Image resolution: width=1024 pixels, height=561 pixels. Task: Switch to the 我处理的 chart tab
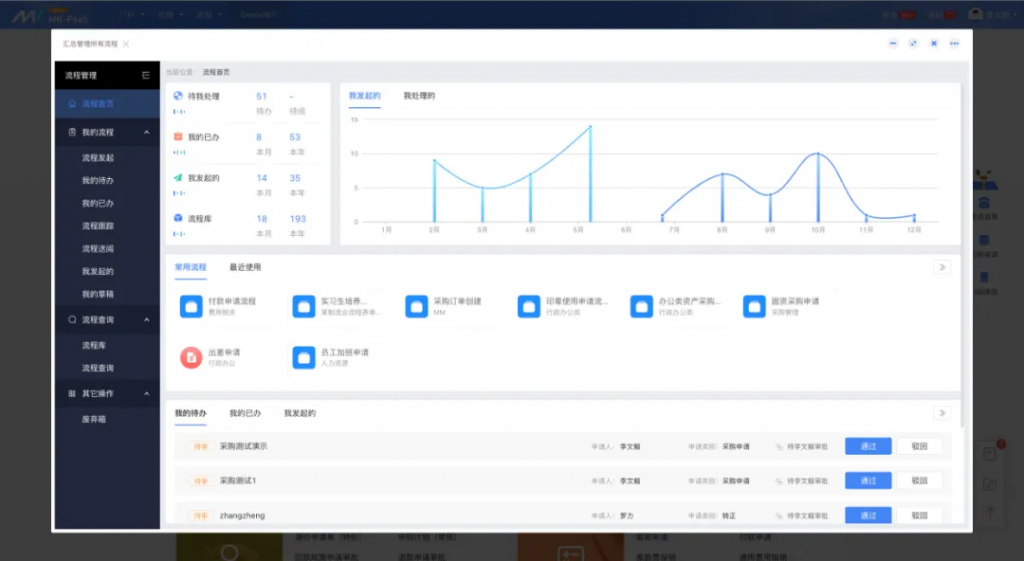click(419, 96)
